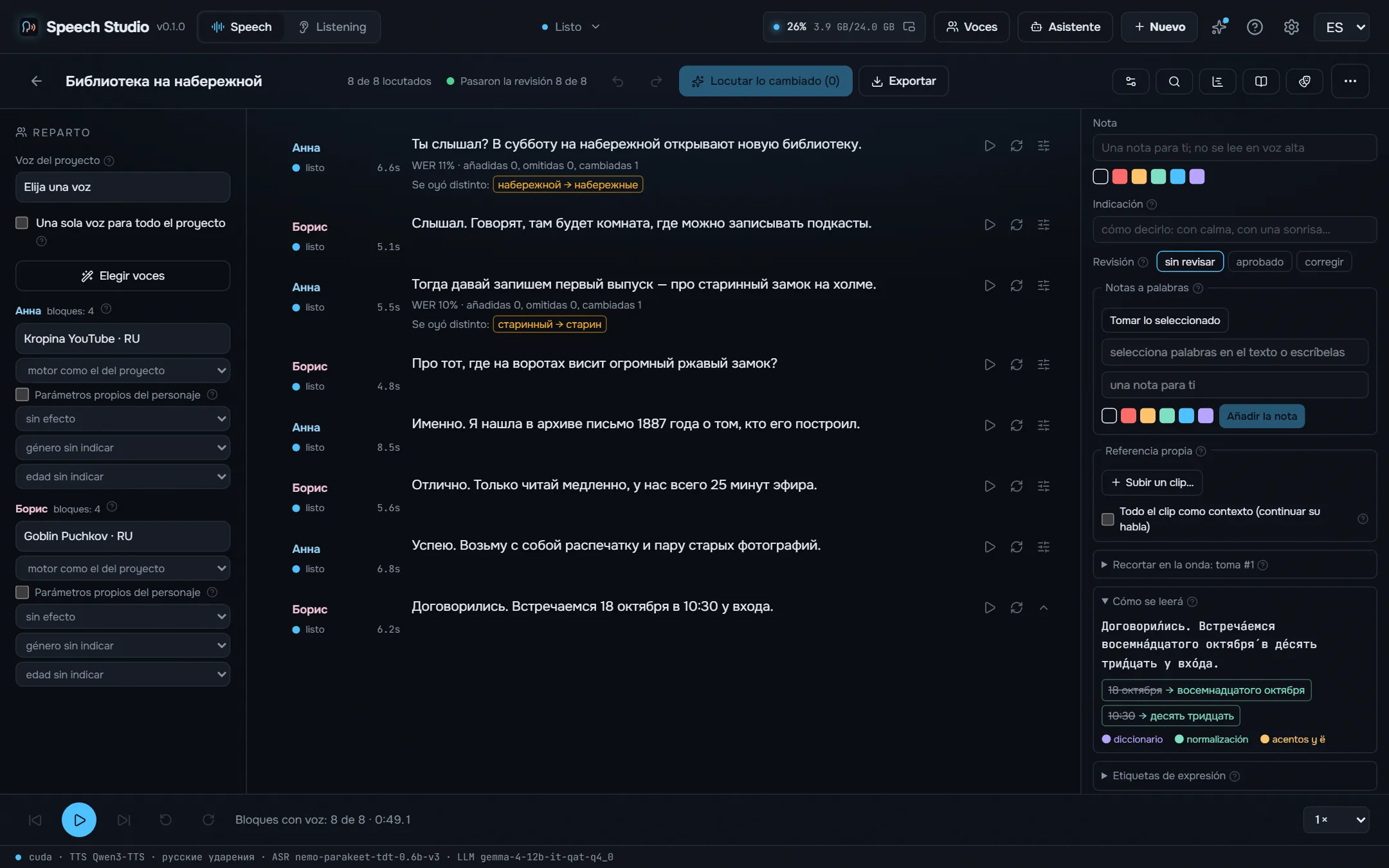Viewport: 1389px width, 868px height.
Task: Open the three-dots more menu
Action: (x=1350, y=81)
